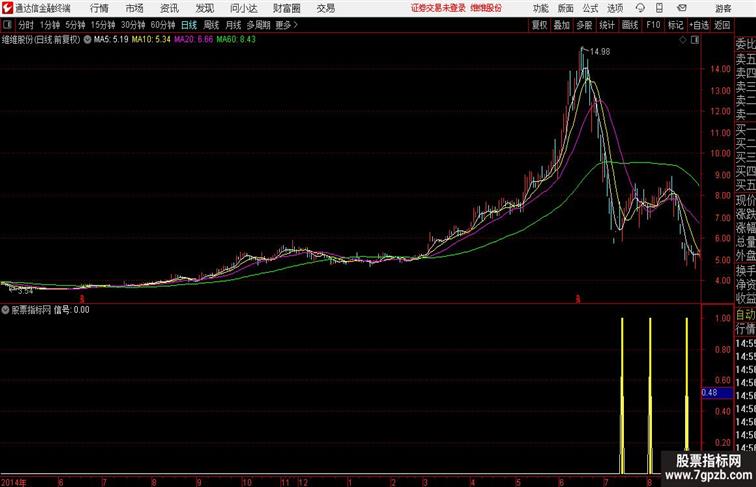The image size is (756, 487).
Task: Click the 统计 statistics button
Action: click(x=607, y=25)
